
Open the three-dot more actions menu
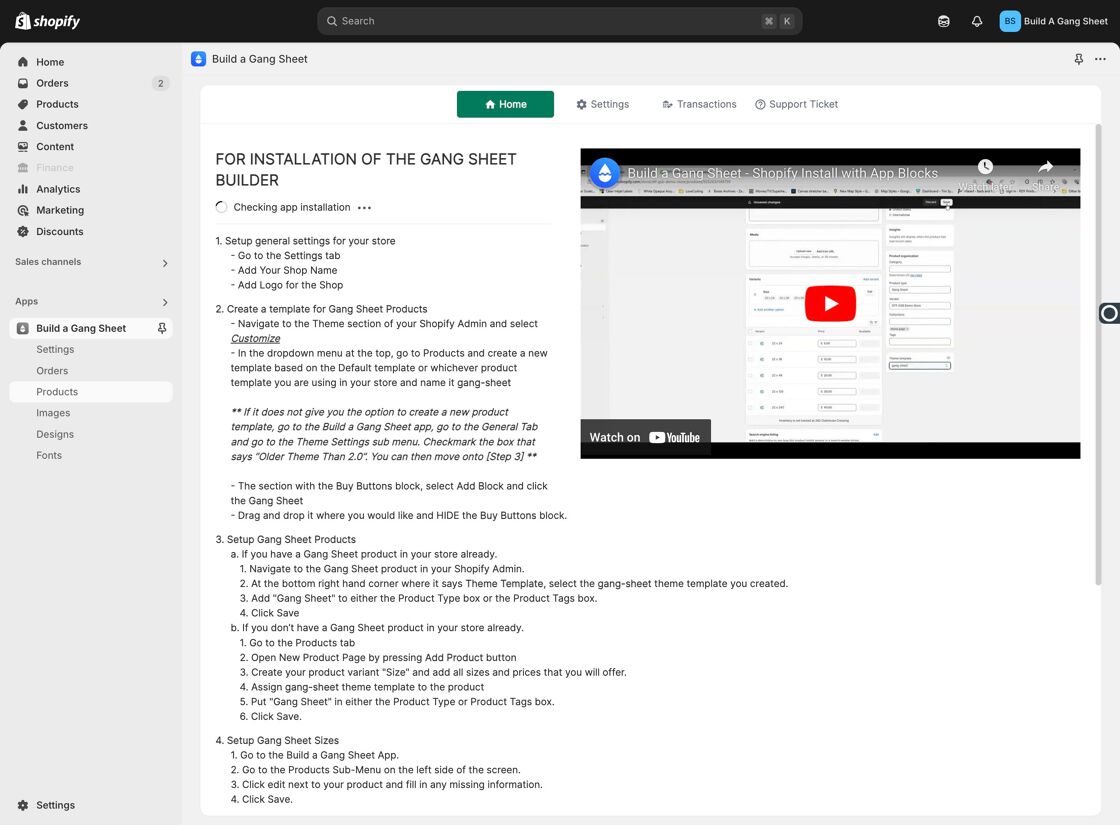tap(1100, 59)
